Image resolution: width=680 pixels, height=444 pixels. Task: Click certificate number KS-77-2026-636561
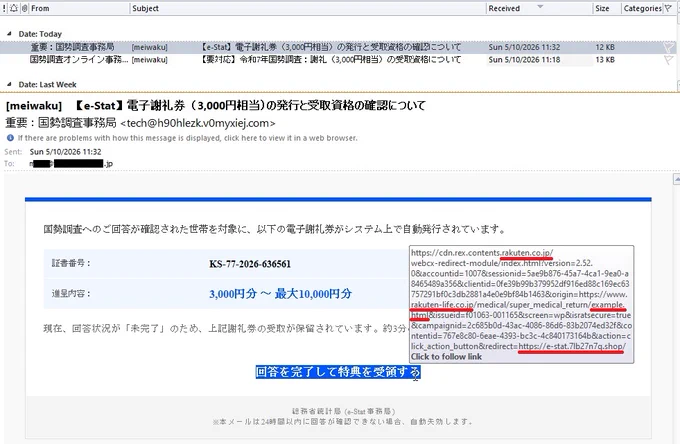(250, 264)
